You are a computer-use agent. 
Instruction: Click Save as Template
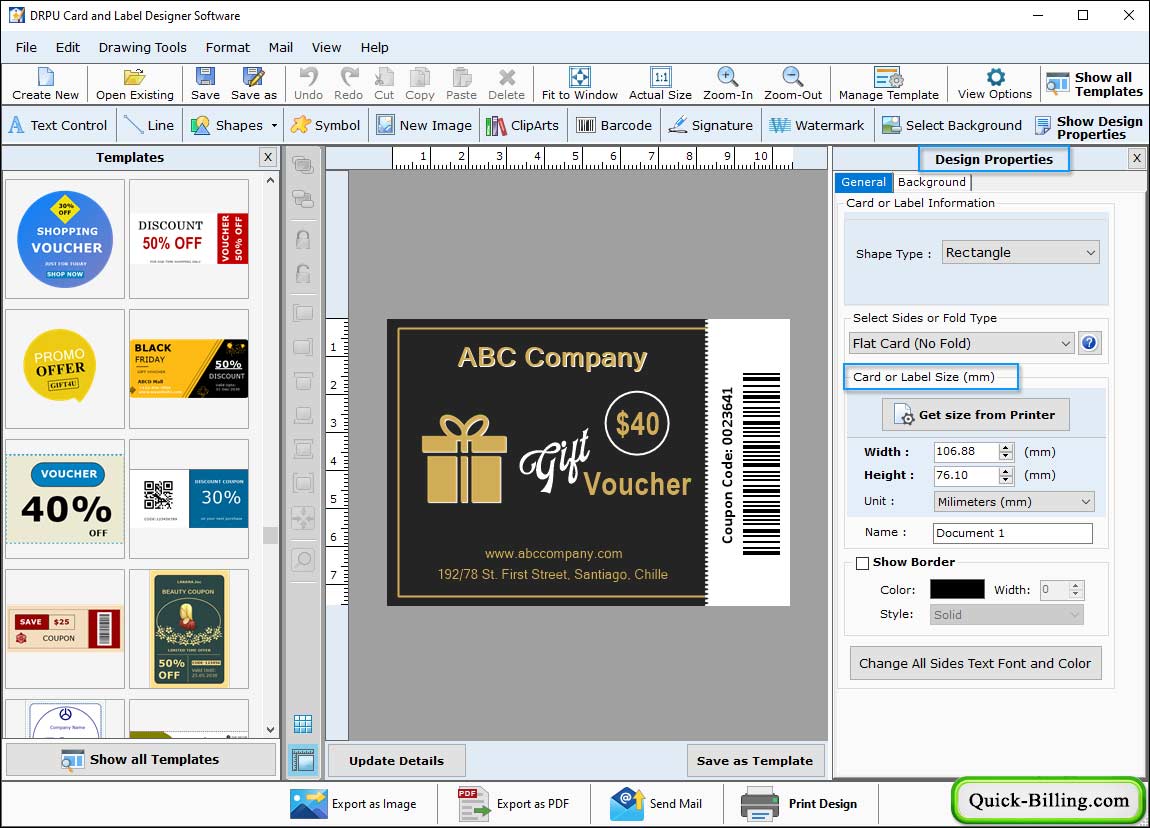pyautogui.click(x=755, y=761)
